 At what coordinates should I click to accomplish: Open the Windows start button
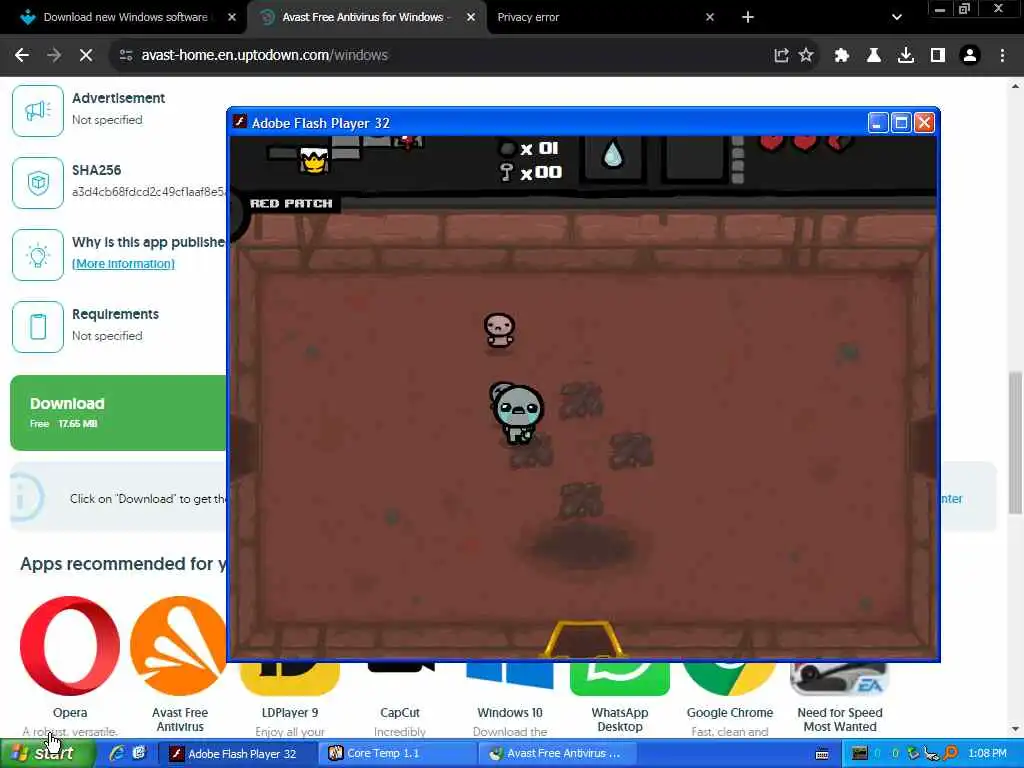[x=46, y=753]
